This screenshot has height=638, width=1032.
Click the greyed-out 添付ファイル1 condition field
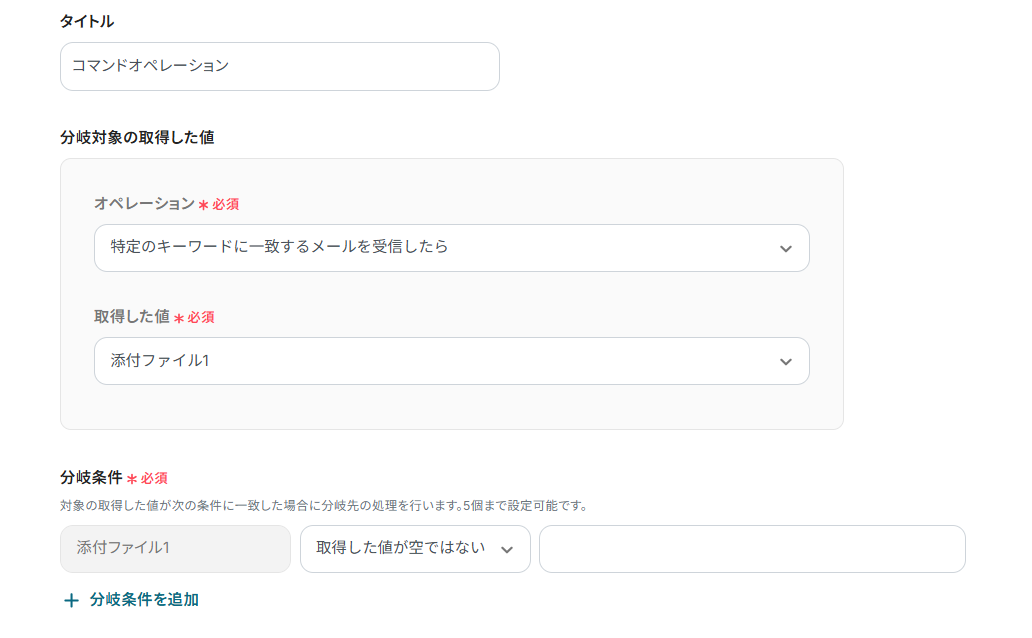tap(175, 549)
